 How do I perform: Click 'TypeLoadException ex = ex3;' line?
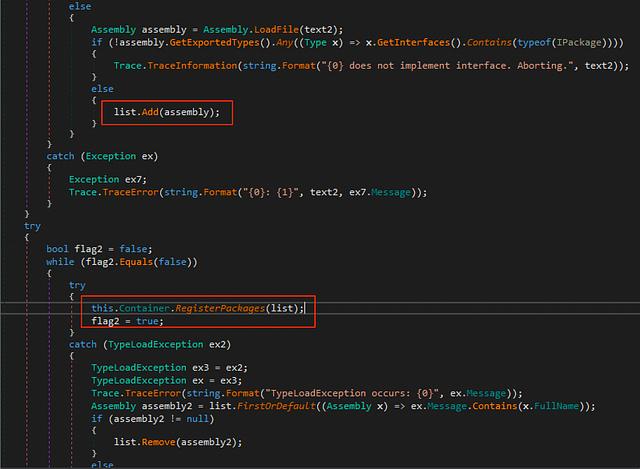tap(167, 380)
